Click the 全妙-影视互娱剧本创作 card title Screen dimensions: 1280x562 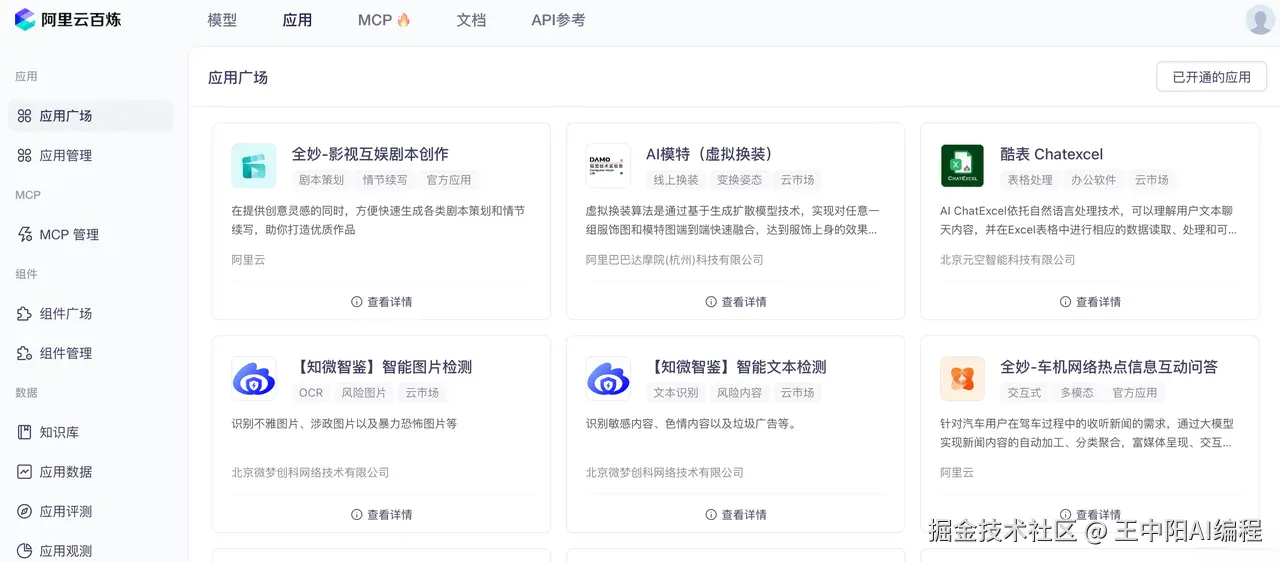coord(370,154)
